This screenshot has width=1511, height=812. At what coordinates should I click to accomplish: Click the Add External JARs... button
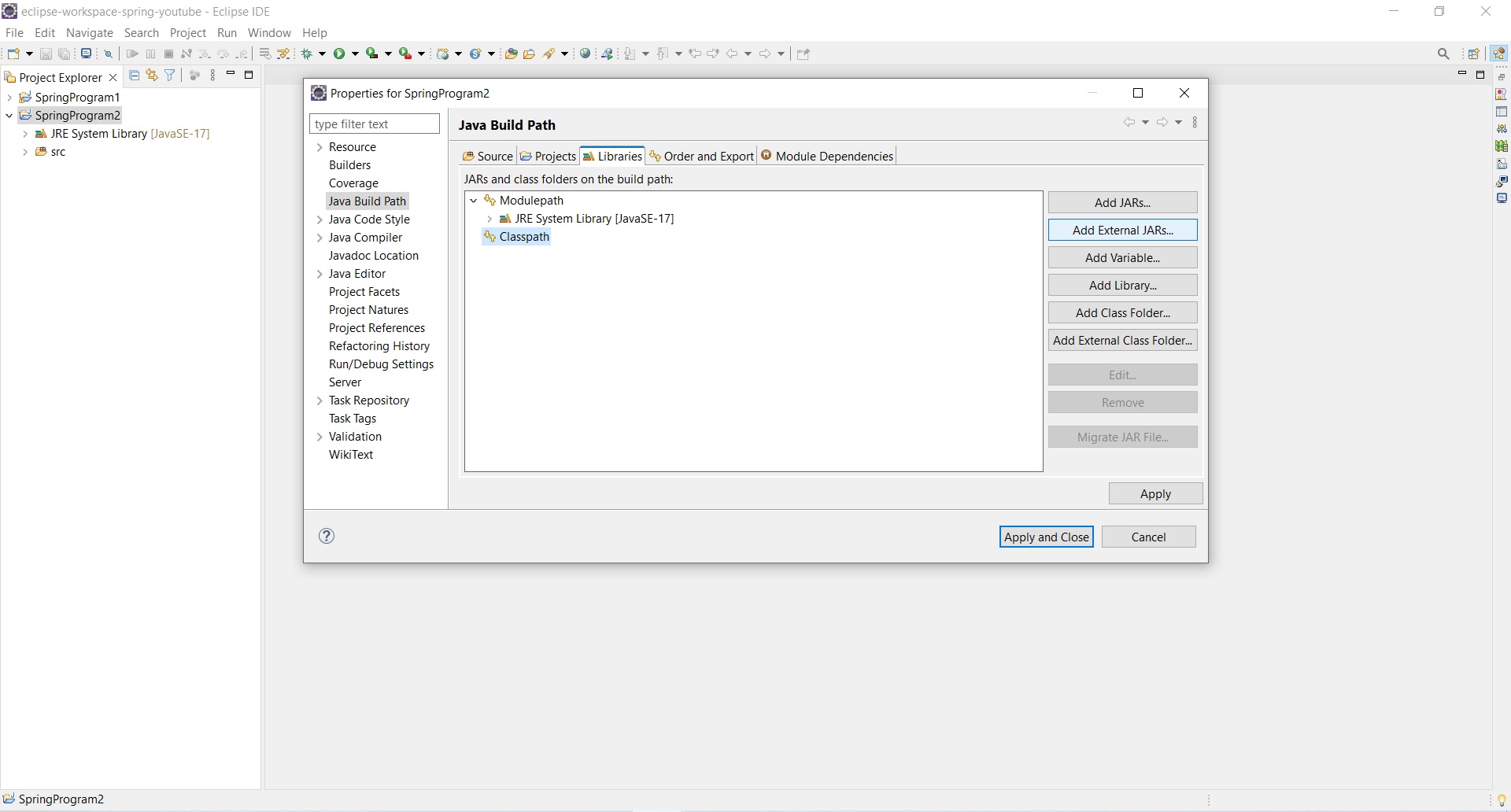click(1123, 230)
